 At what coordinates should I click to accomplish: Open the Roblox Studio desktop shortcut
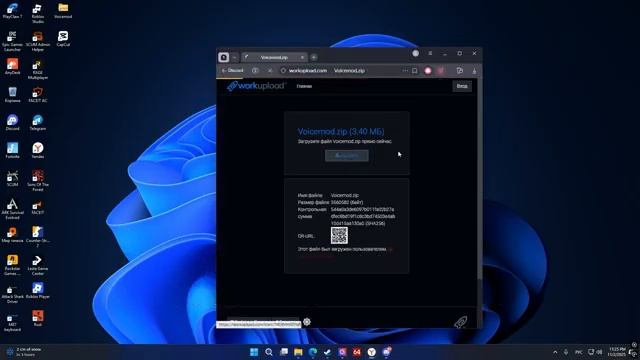38,13
